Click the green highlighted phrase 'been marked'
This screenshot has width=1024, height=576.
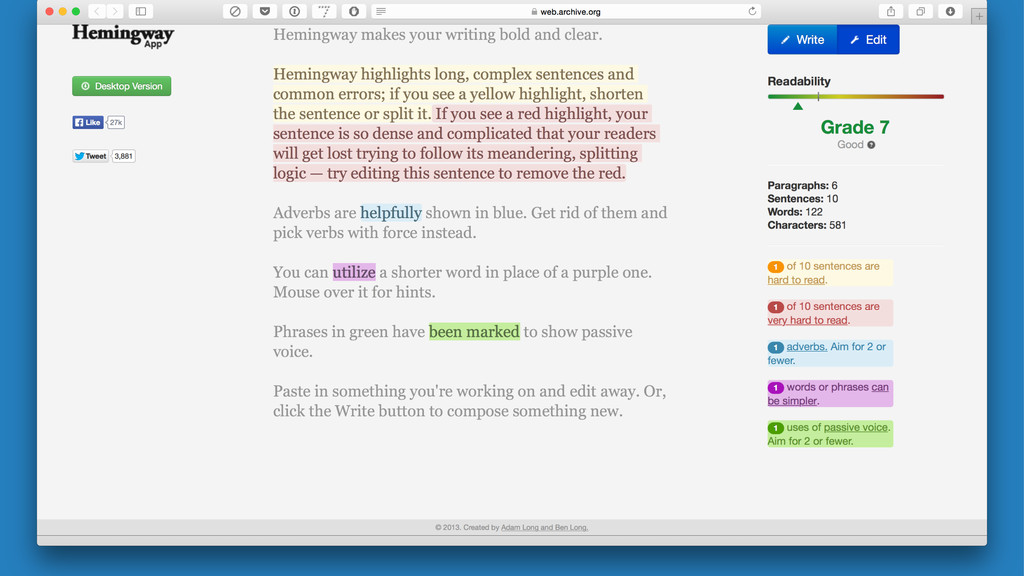[x=474, y=332]
